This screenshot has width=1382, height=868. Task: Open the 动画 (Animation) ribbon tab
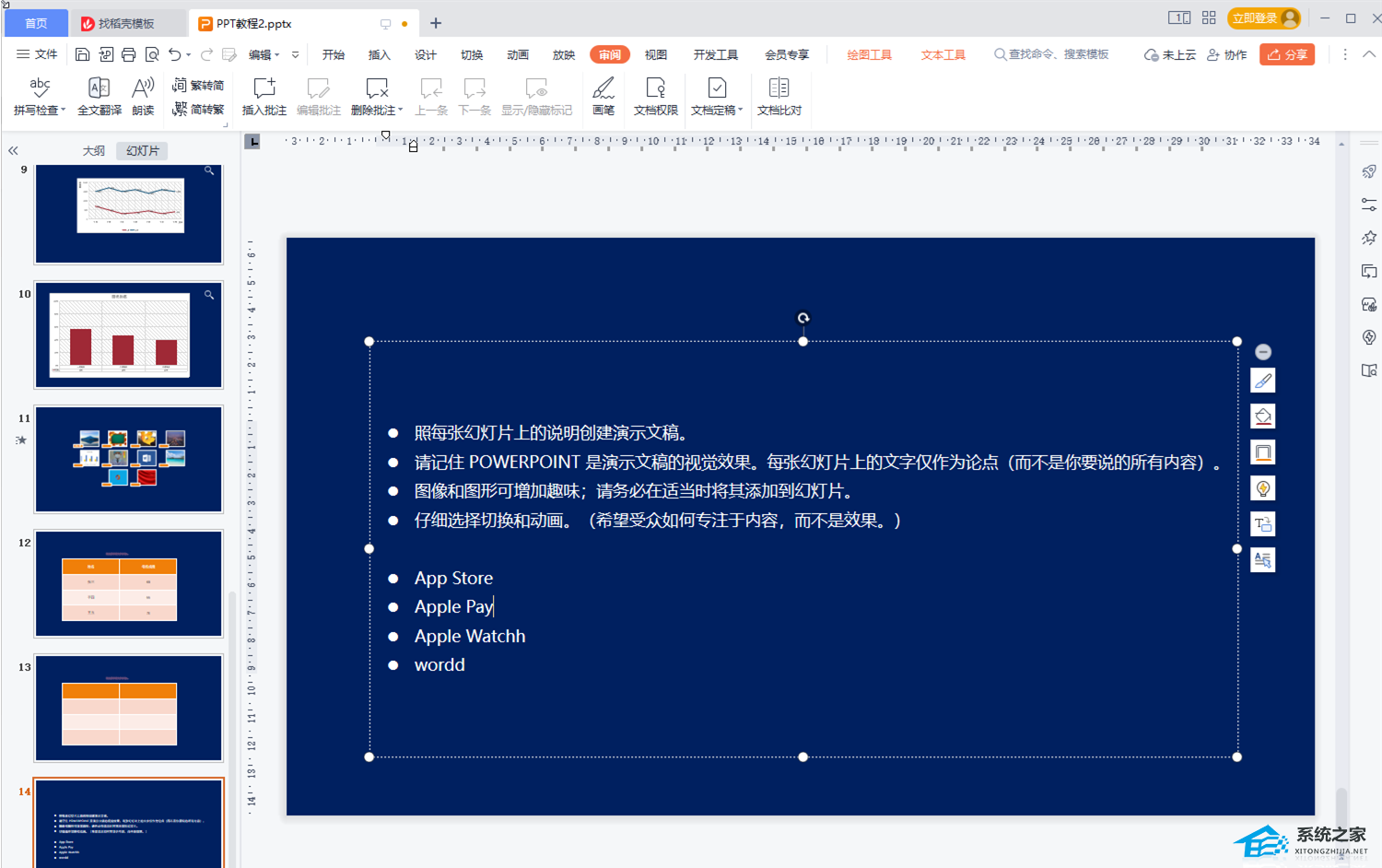tap(518, 54)
